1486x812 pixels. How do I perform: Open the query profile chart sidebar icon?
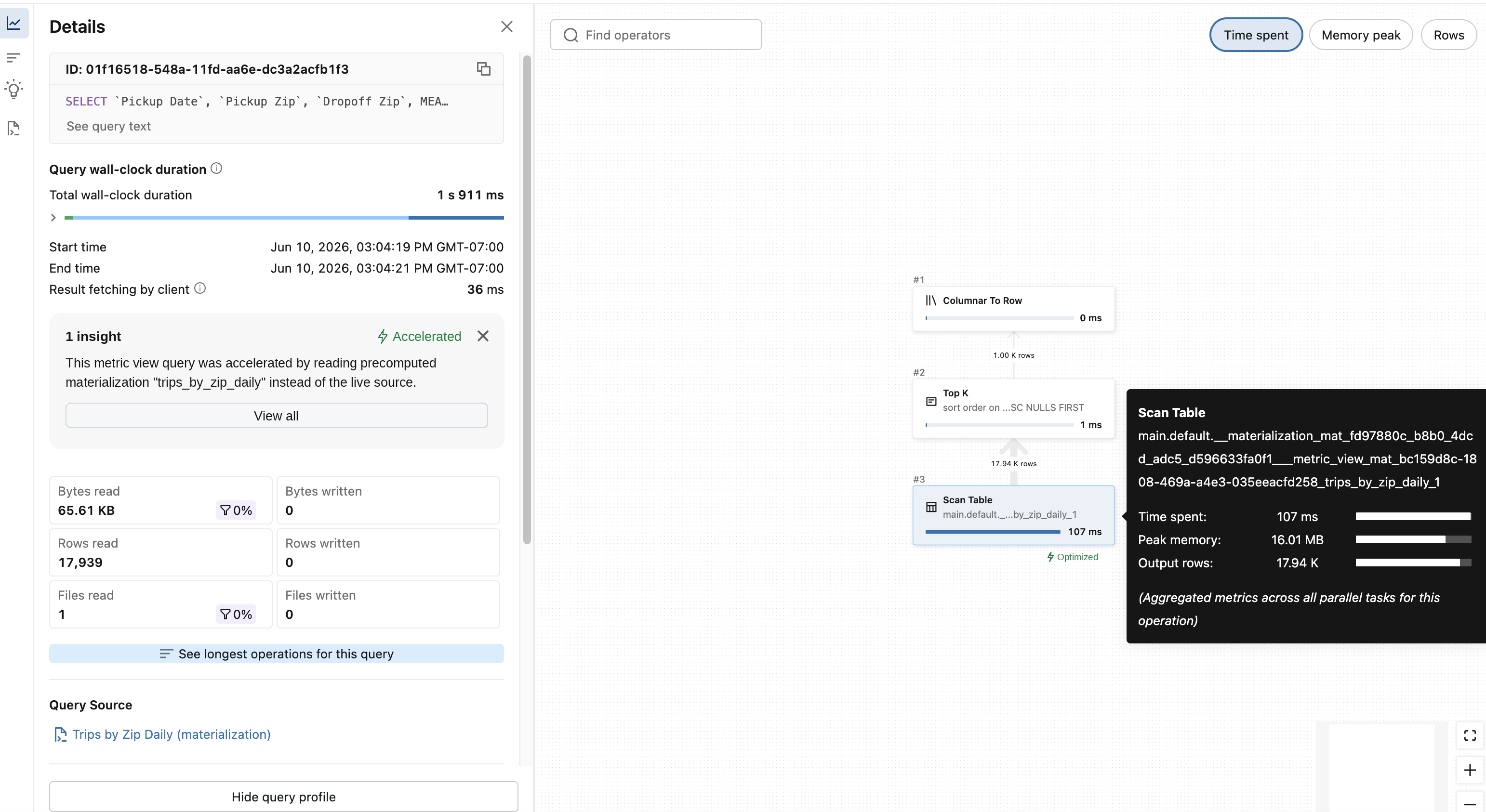tap(14, 24)
